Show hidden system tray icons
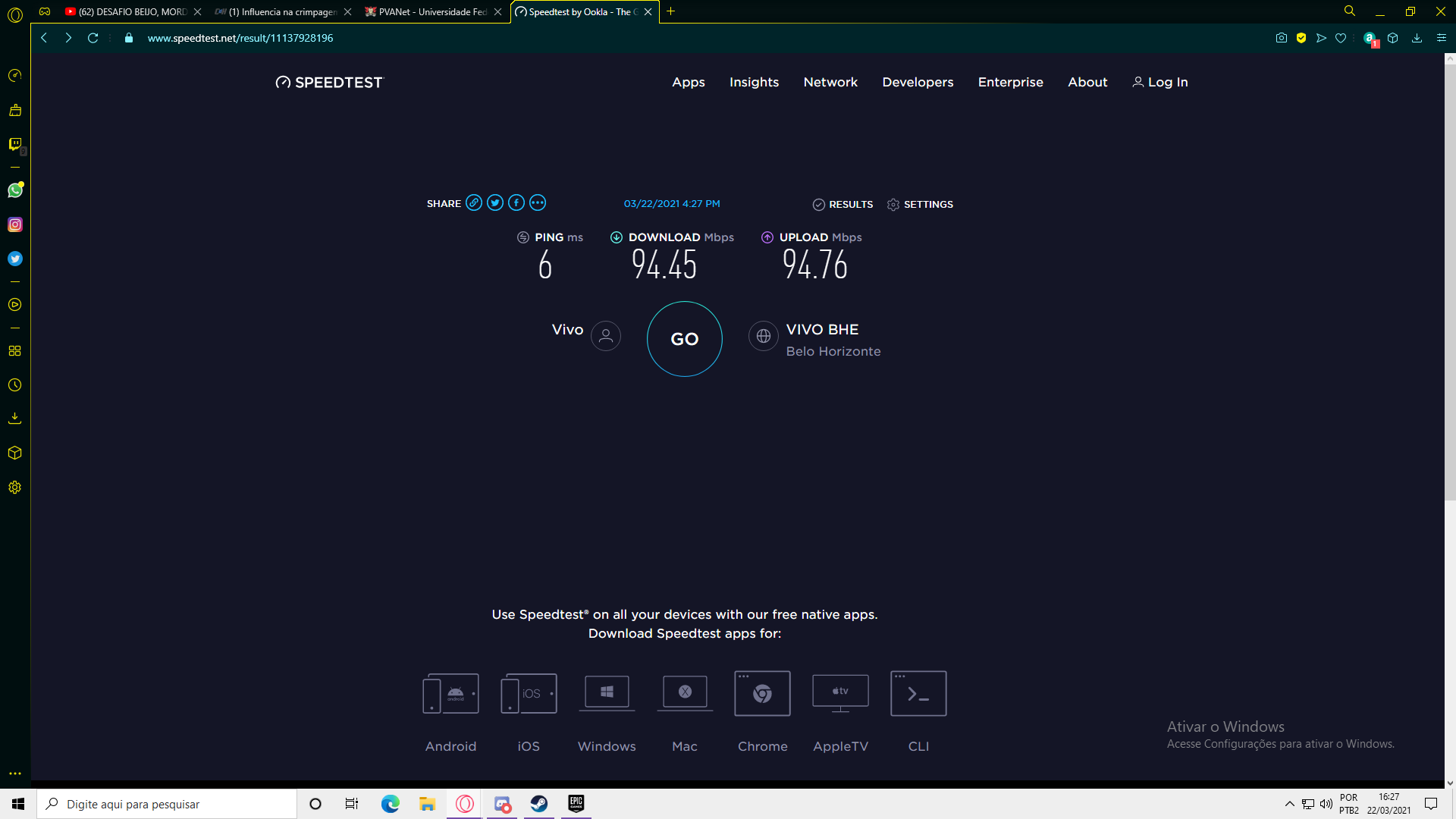Viewport: 1456px width, 819px height. (1289, 804)
